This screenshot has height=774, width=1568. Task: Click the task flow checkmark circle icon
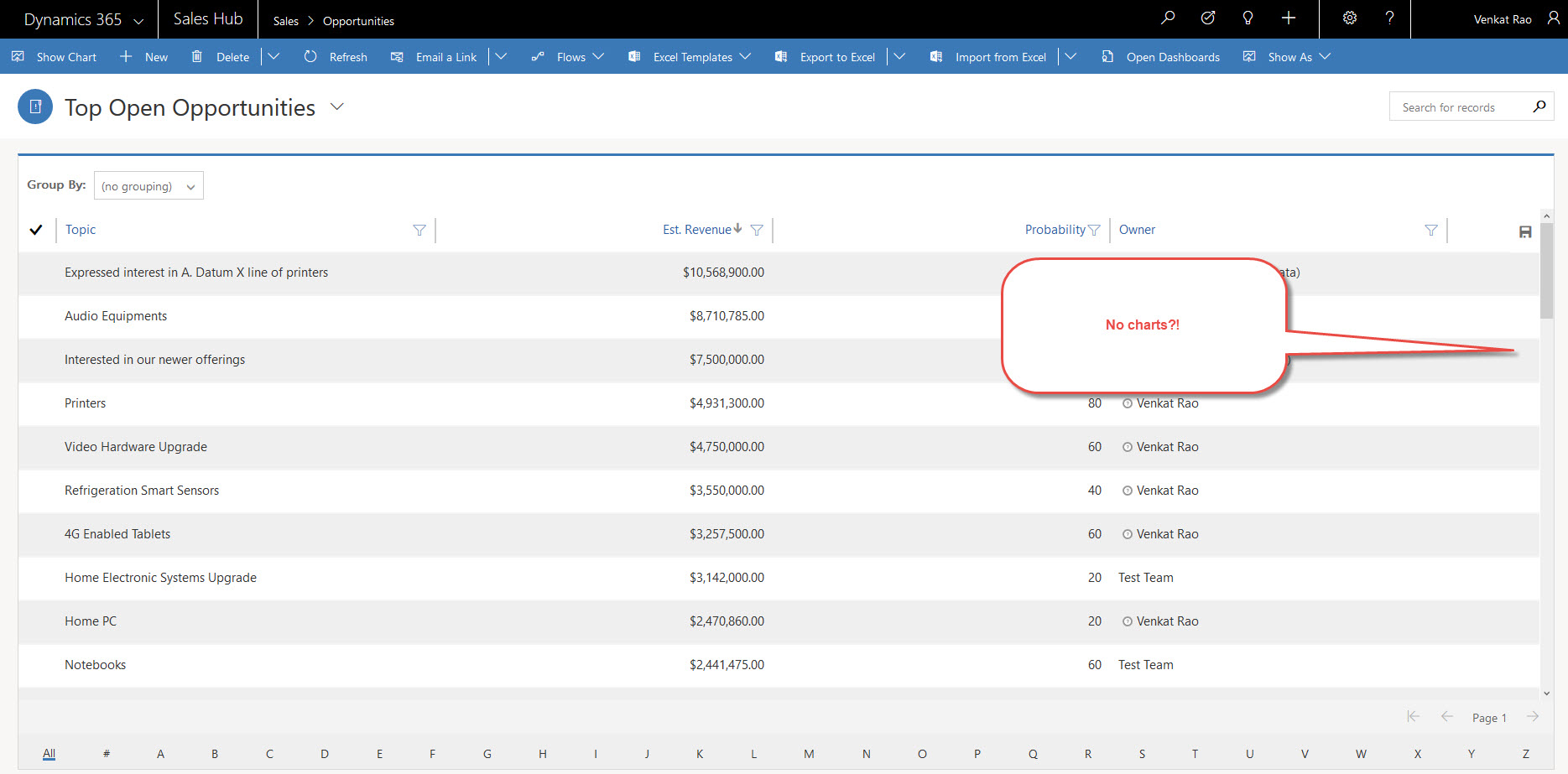1208,18
